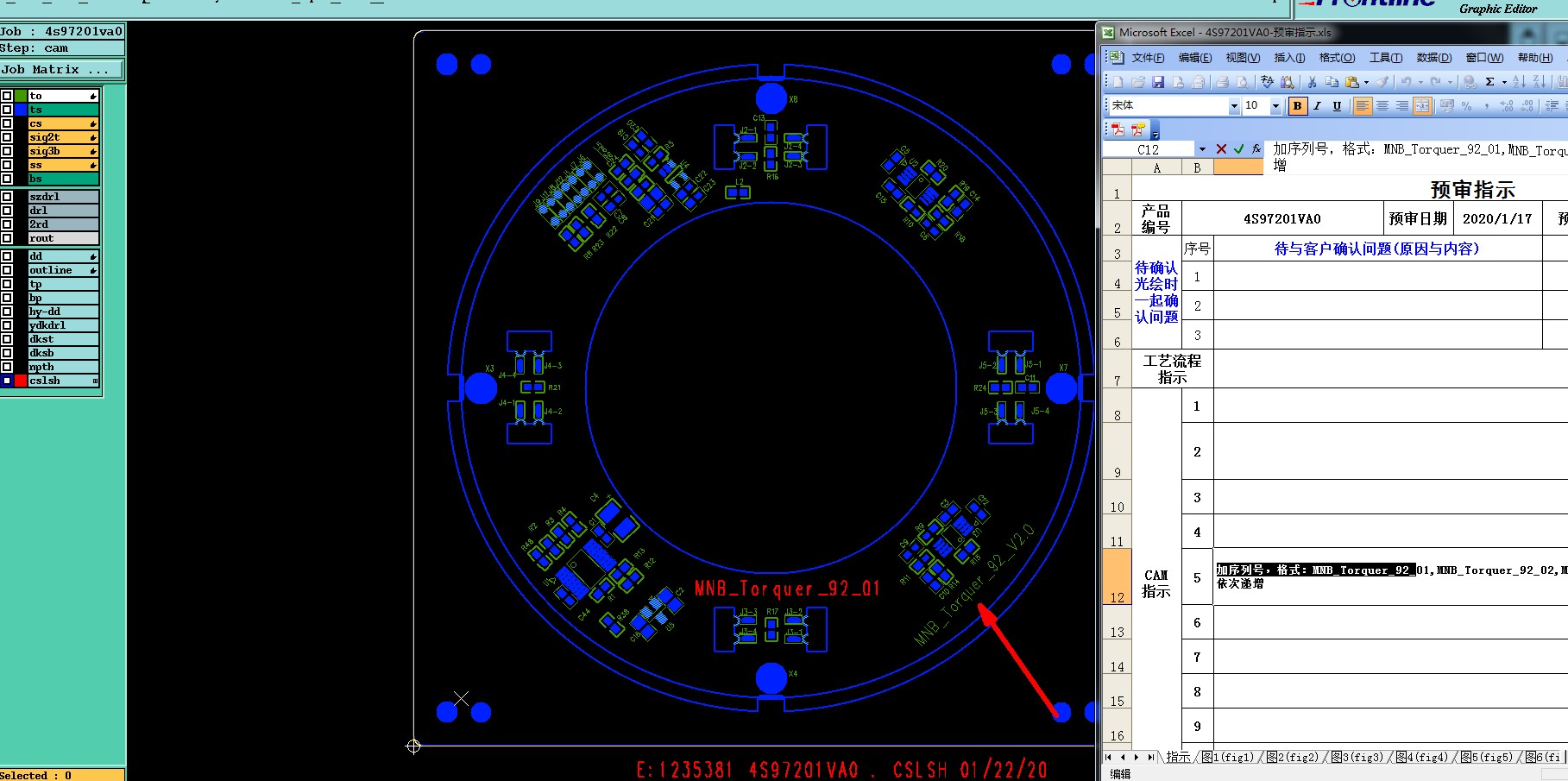Click the Sort Descending icon in Excel
1568x781 pixels.
click(x=1540, y=82)
